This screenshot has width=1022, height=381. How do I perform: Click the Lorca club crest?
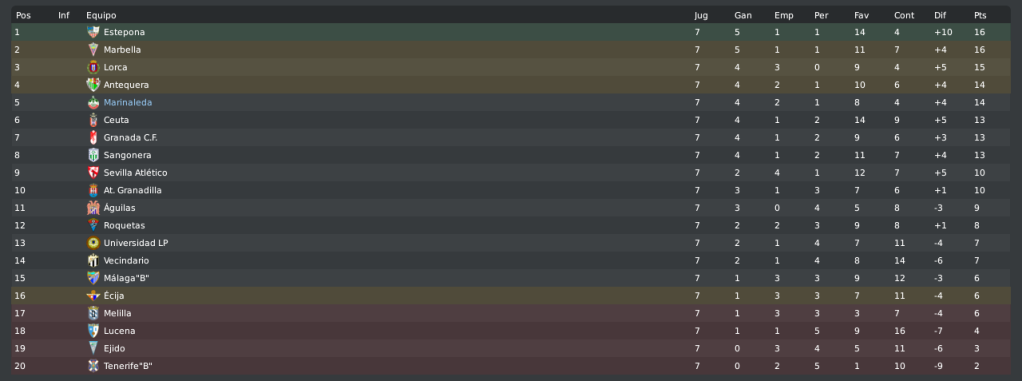pyautogui.click(x=93, y=67)
